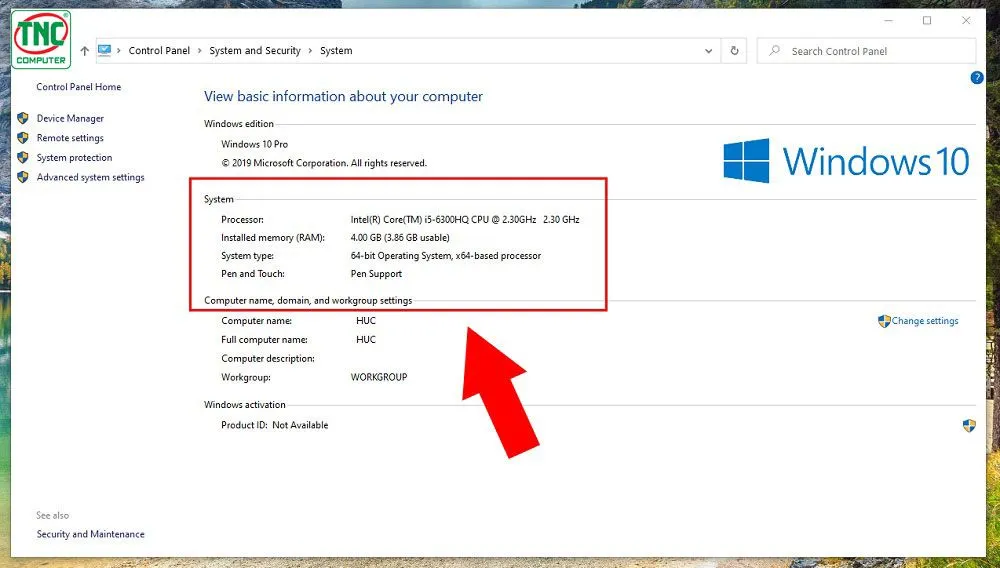Open help via the question mark icon

[977, 78]
